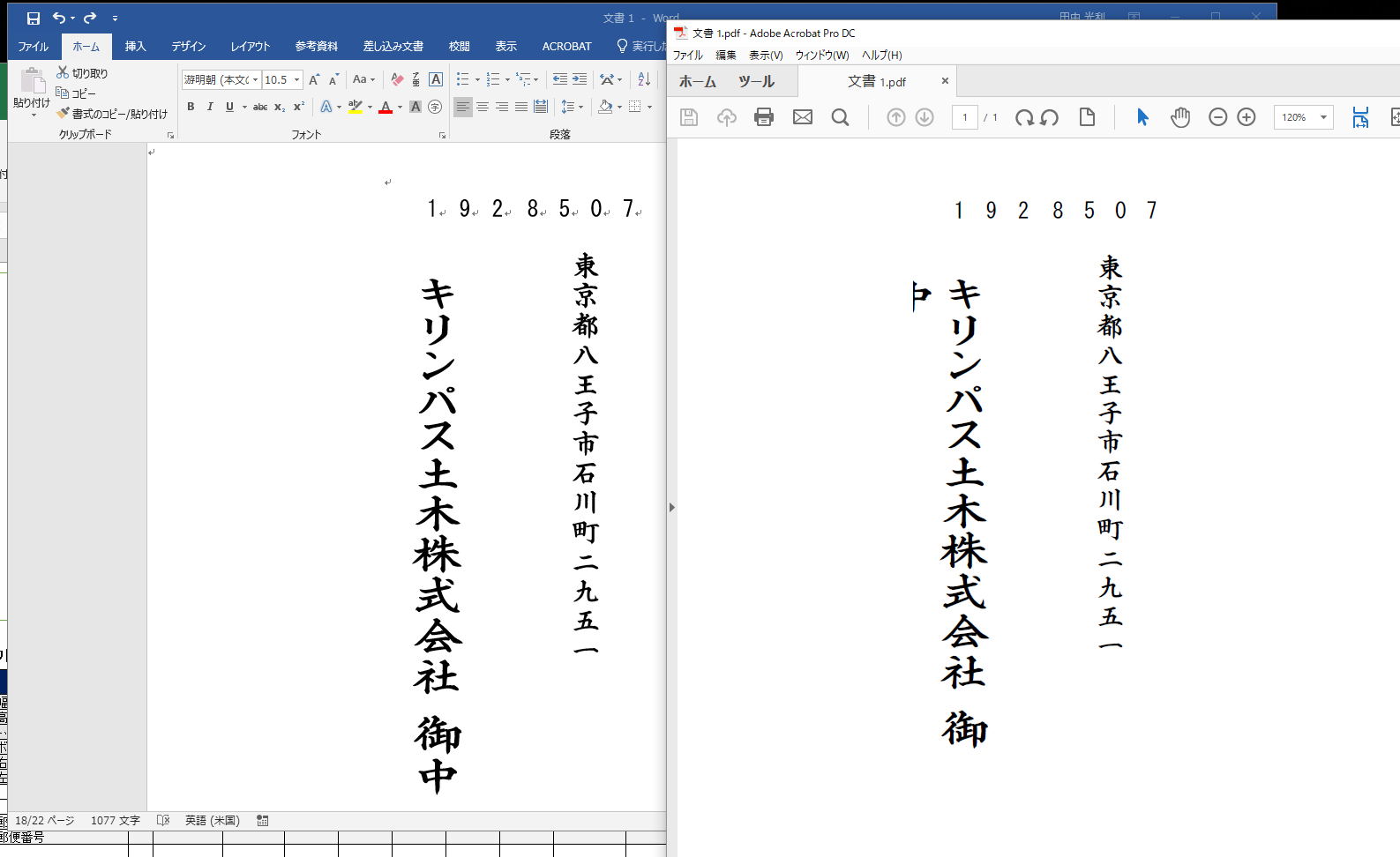Zoom in with plus icon in Acrobat
1400x857 pixels.
(x=1247, y=117)
